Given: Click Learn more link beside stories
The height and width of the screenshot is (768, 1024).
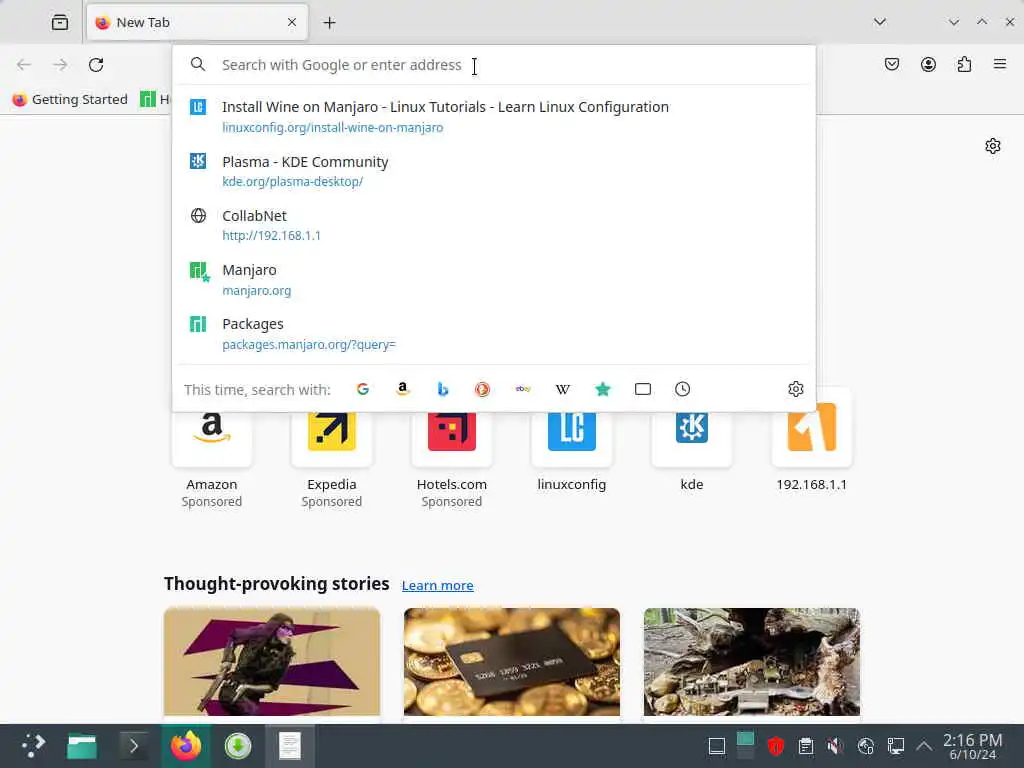Looking at the screenshot, I should (438, 585).
